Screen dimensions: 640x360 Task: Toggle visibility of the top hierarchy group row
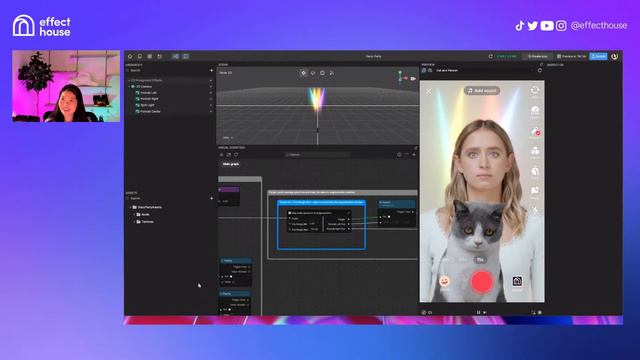(x=211, y=80)
